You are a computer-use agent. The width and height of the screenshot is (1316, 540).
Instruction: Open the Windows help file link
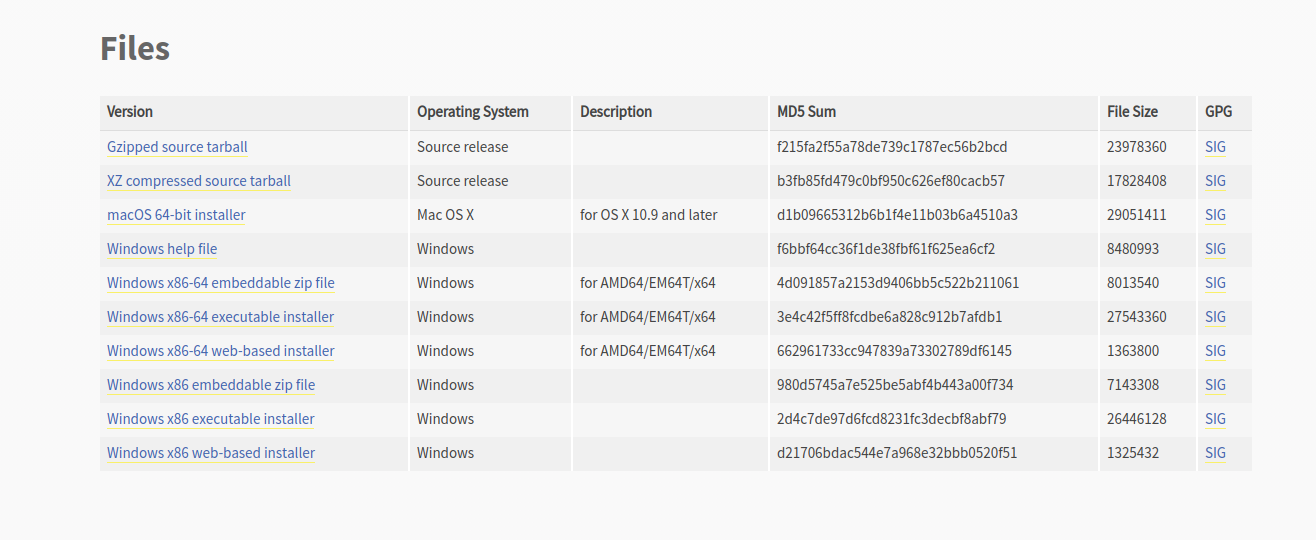tap(162, 249)
